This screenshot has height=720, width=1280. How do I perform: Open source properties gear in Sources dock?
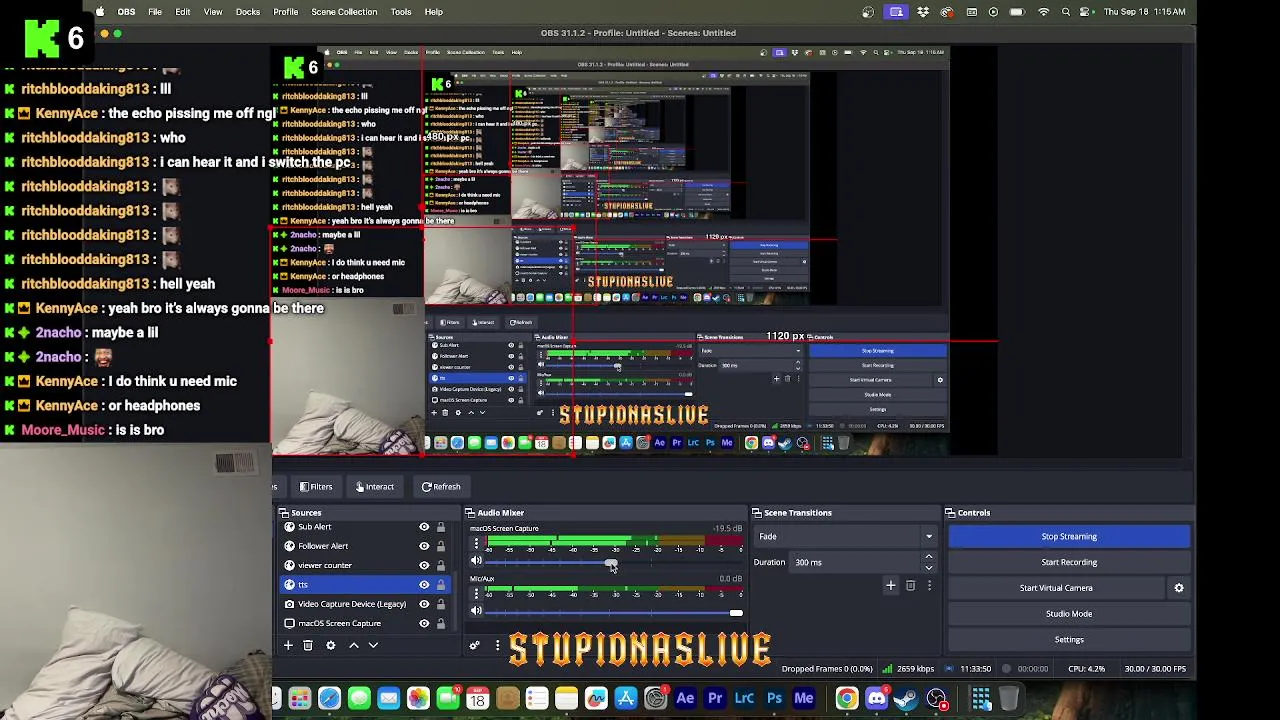(330, 645)
